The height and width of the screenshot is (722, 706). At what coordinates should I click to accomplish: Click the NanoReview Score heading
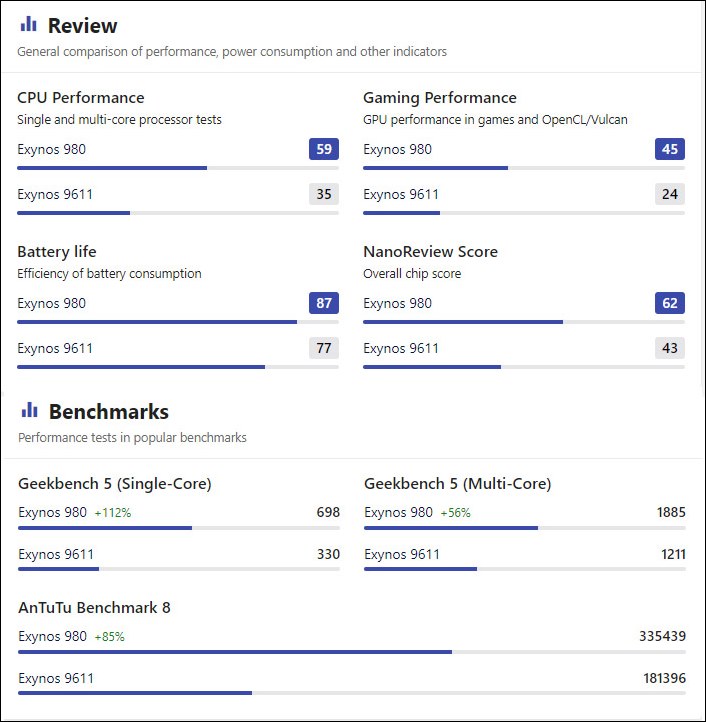[431, 251]
